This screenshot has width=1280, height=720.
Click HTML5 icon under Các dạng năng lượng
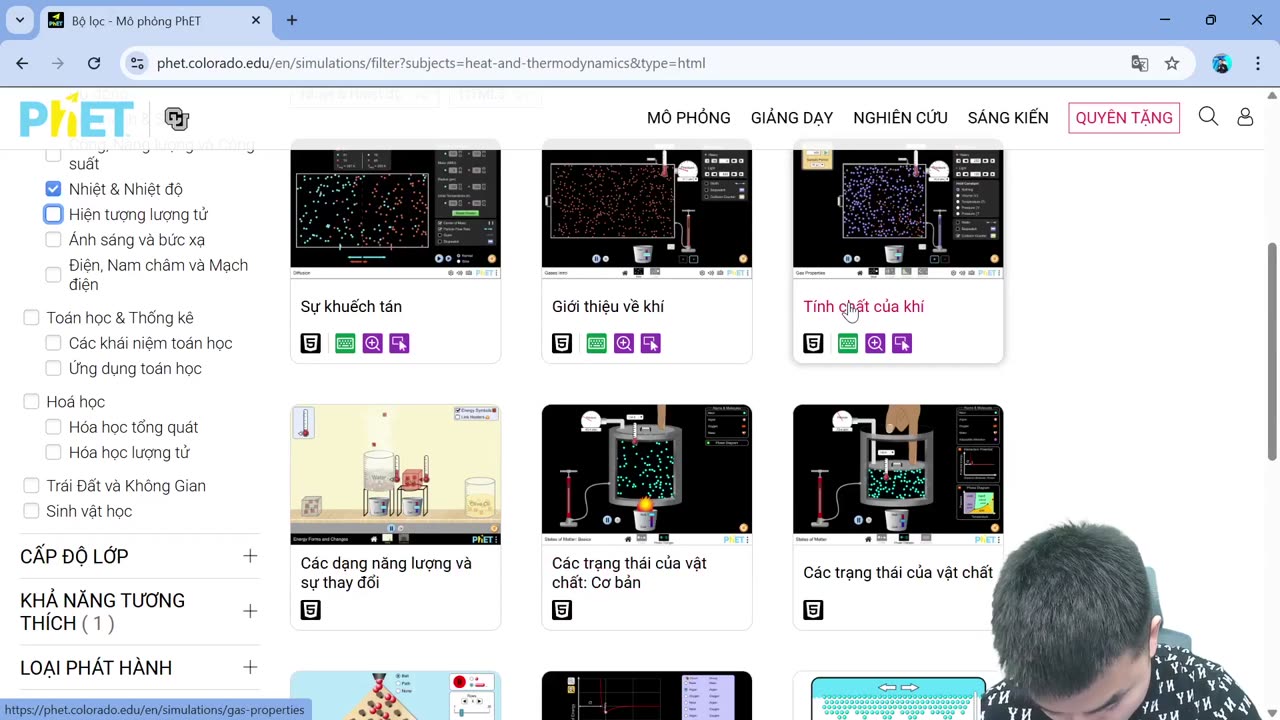[x=311, y=609]
